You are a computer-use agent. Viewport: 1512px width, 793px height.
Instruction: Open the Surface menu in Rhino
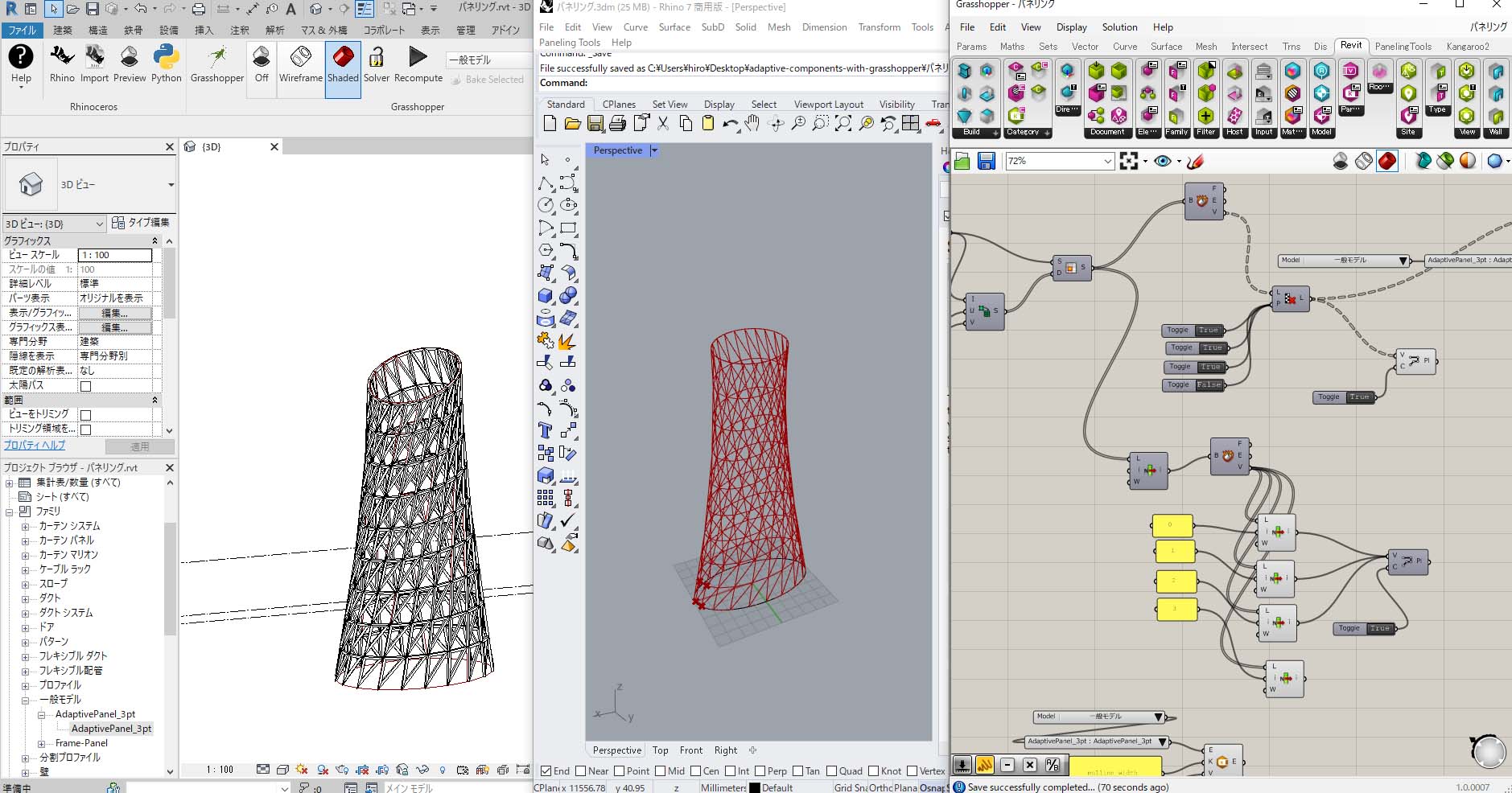674,27
